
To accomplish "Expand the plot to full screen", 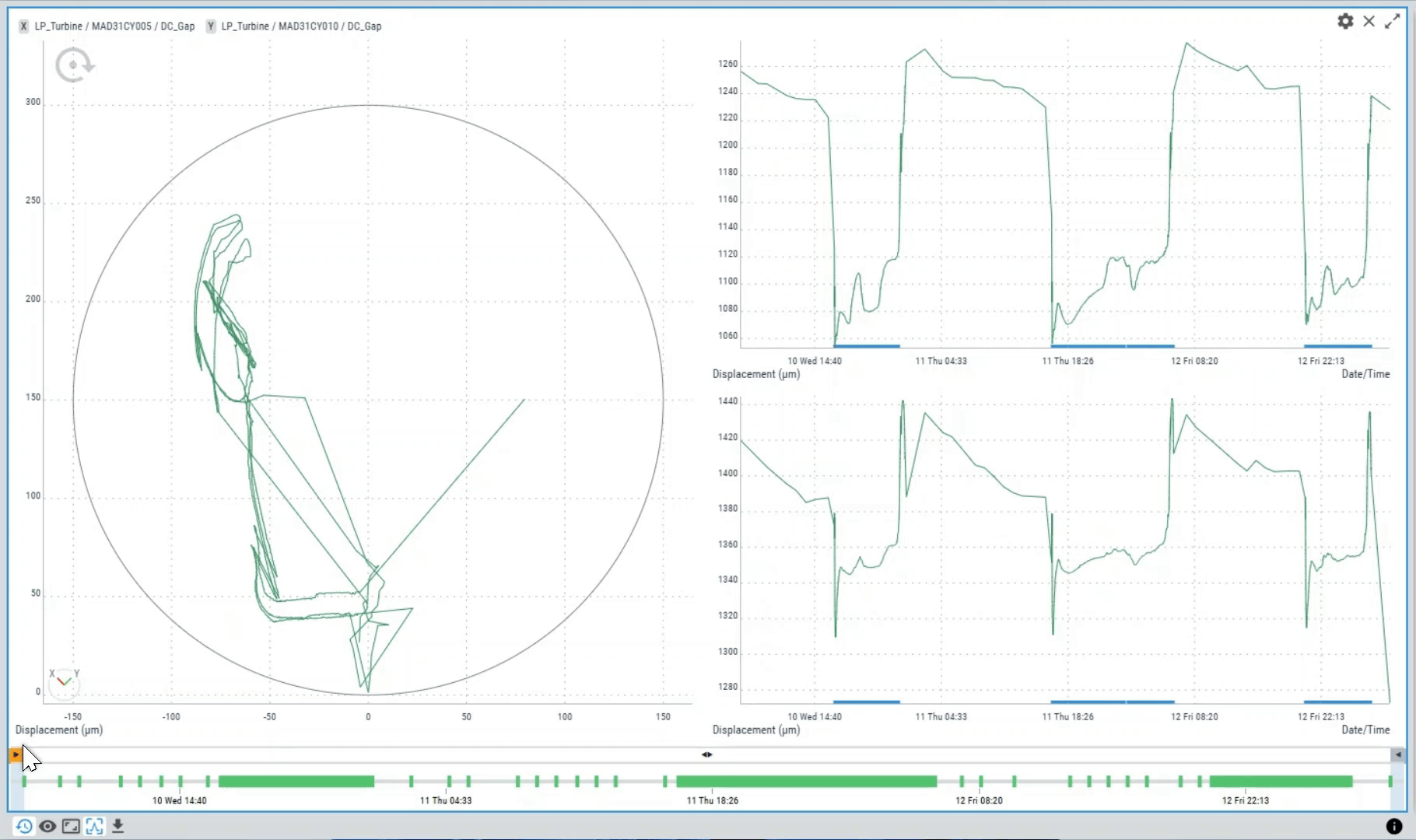I will click(x=1393, y=22).
